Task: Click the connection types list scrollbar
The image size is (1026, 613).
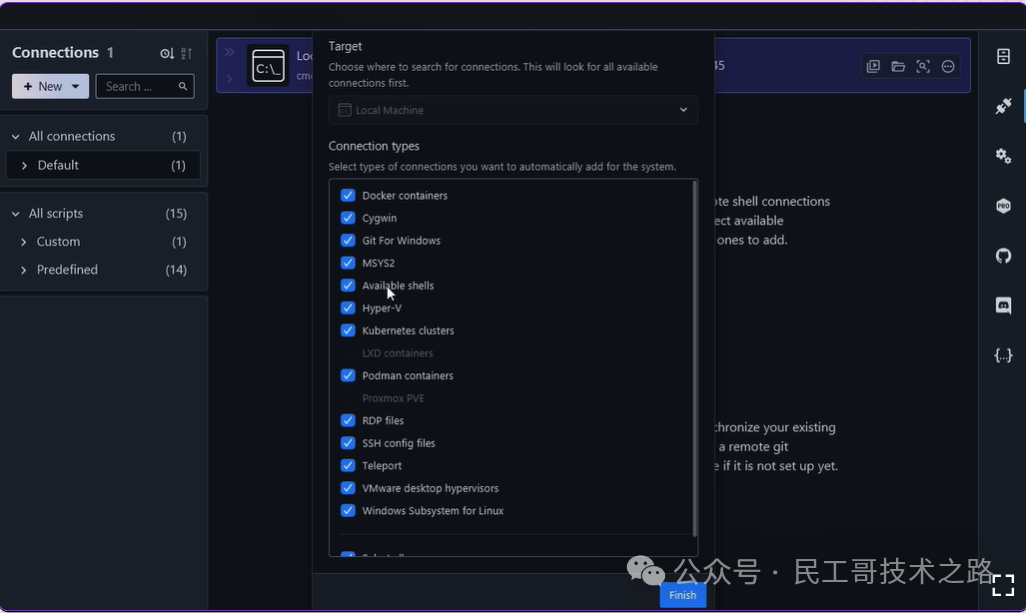Action: coord(694,357)
